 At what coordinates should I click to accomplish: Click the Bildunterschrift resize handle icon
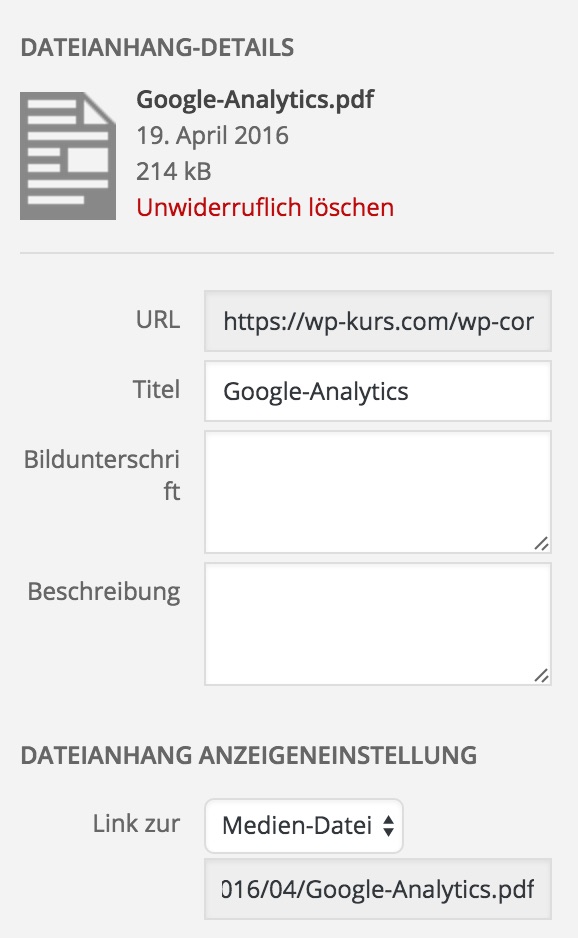[541, 543]
